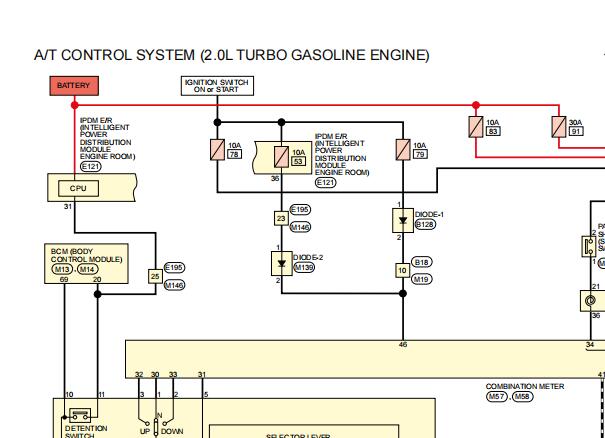
Task: Click the 10A fuse symbol numbered 83
Action: (x=476, y=127)
